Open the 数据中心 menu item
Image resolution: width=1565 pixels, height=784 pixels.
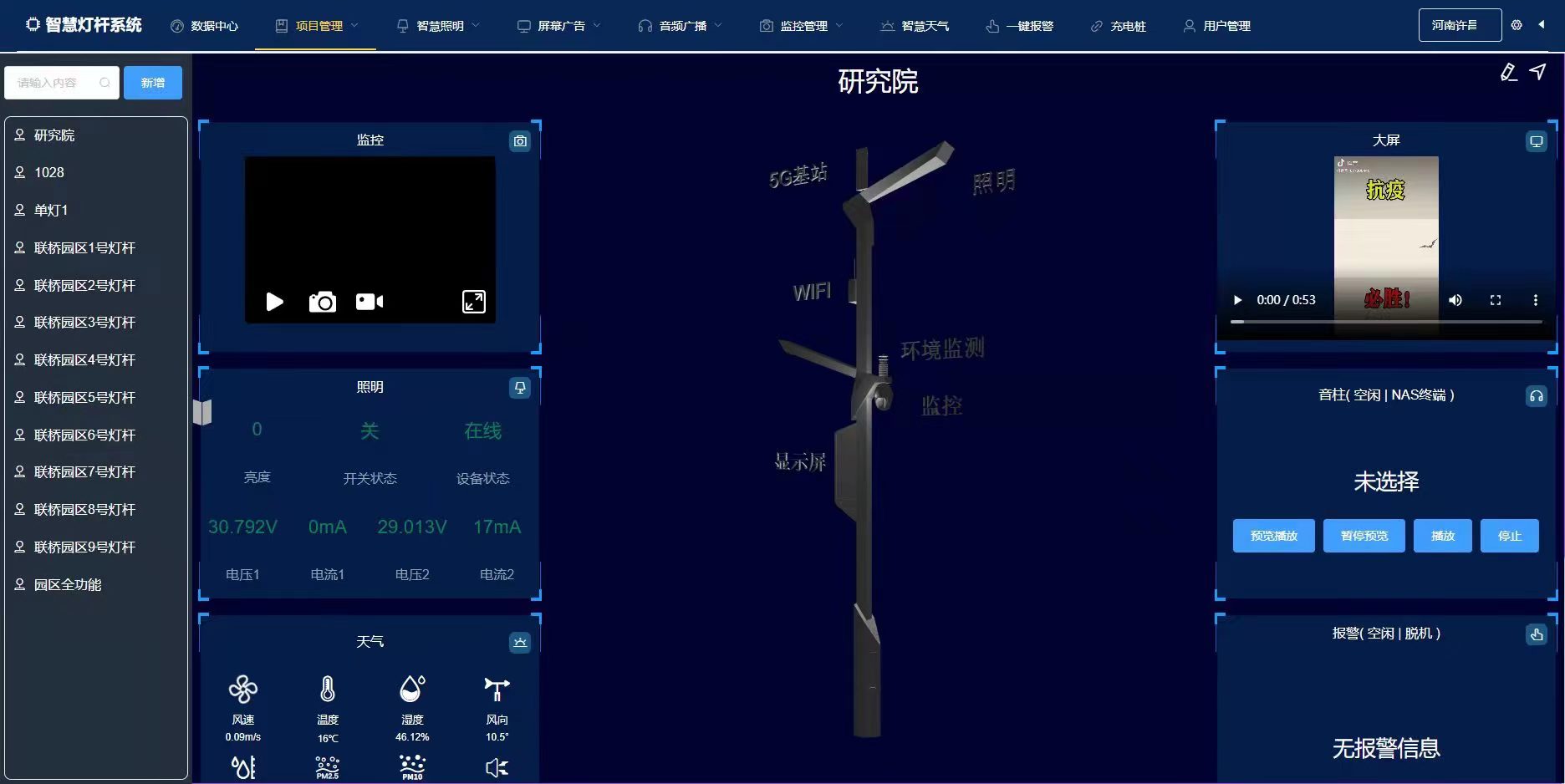pos(205,26)
